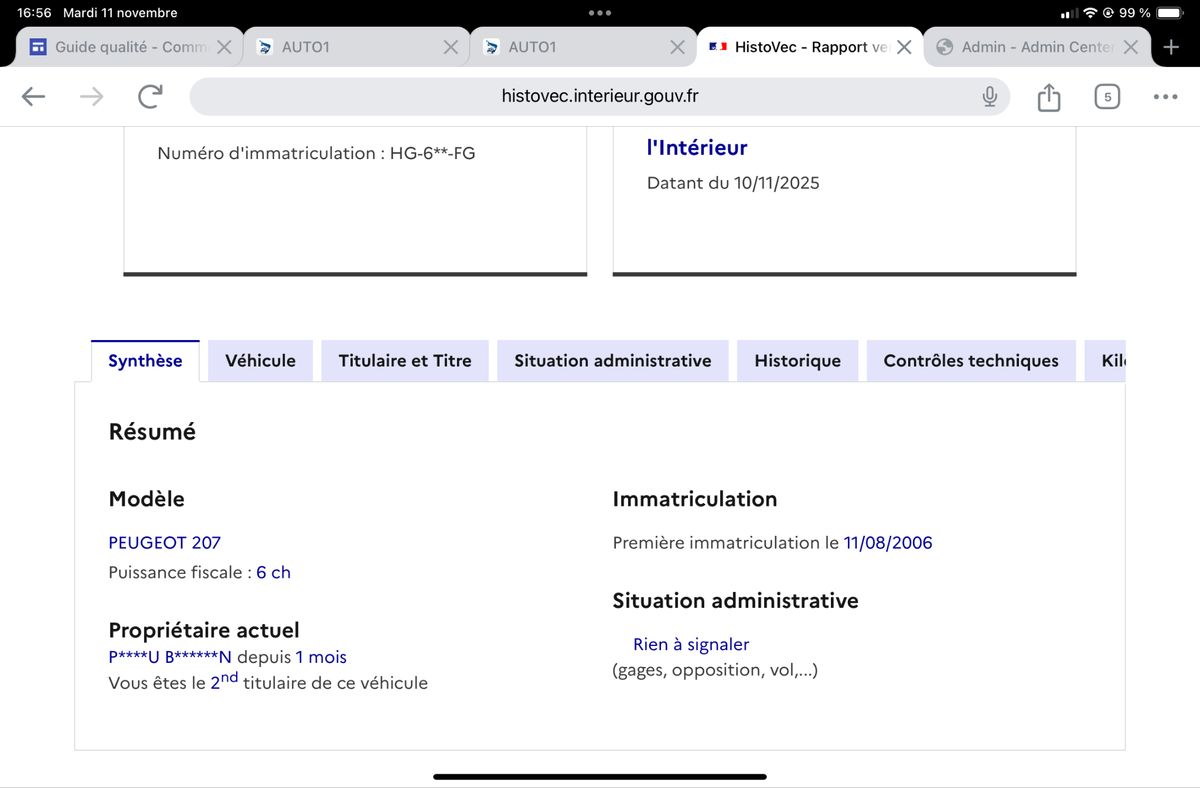View the Contrôles techniques tab
Screen dimensions: 1200x788
coord(970,361)
